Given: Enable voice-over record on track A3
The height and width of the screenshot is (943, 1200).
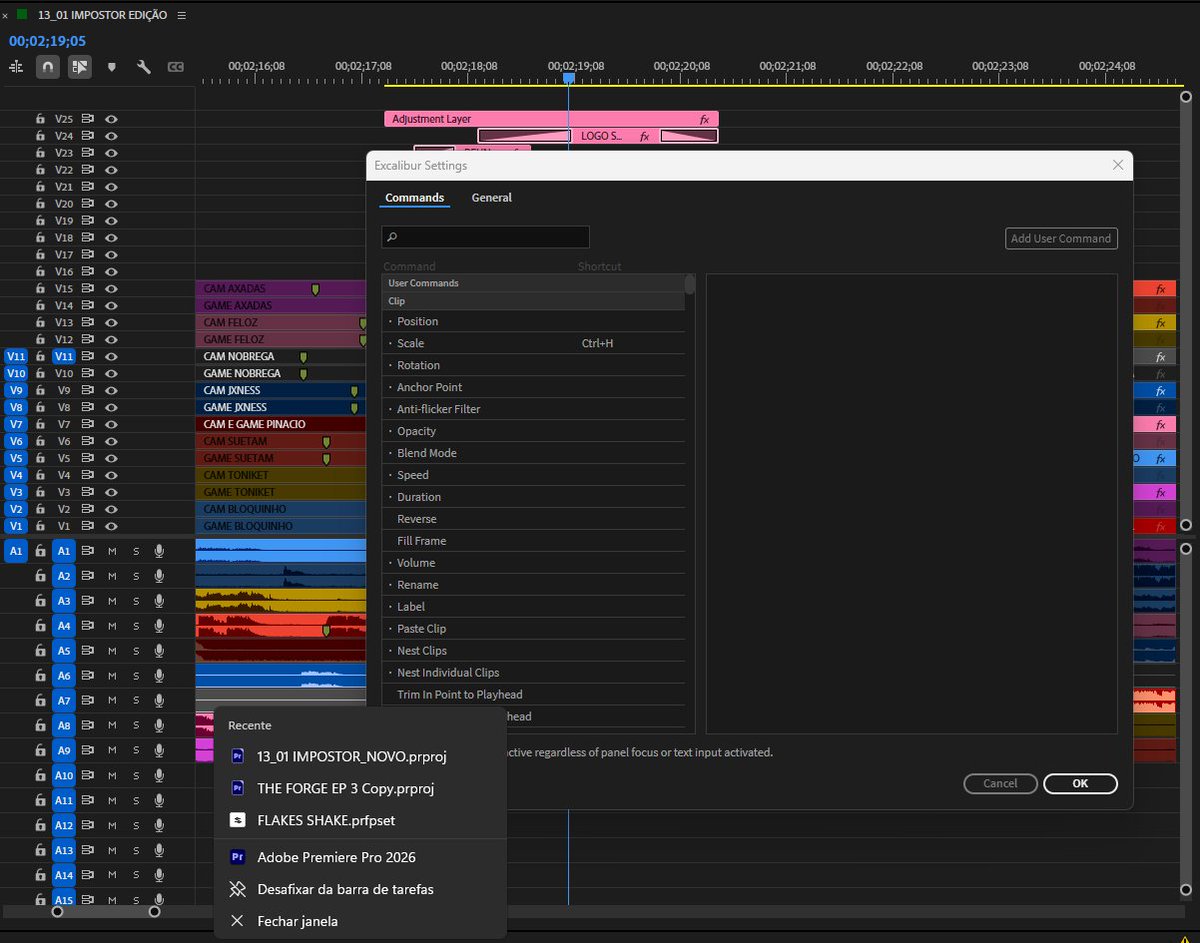Looking at the screenshot, I should click(159, 601).
